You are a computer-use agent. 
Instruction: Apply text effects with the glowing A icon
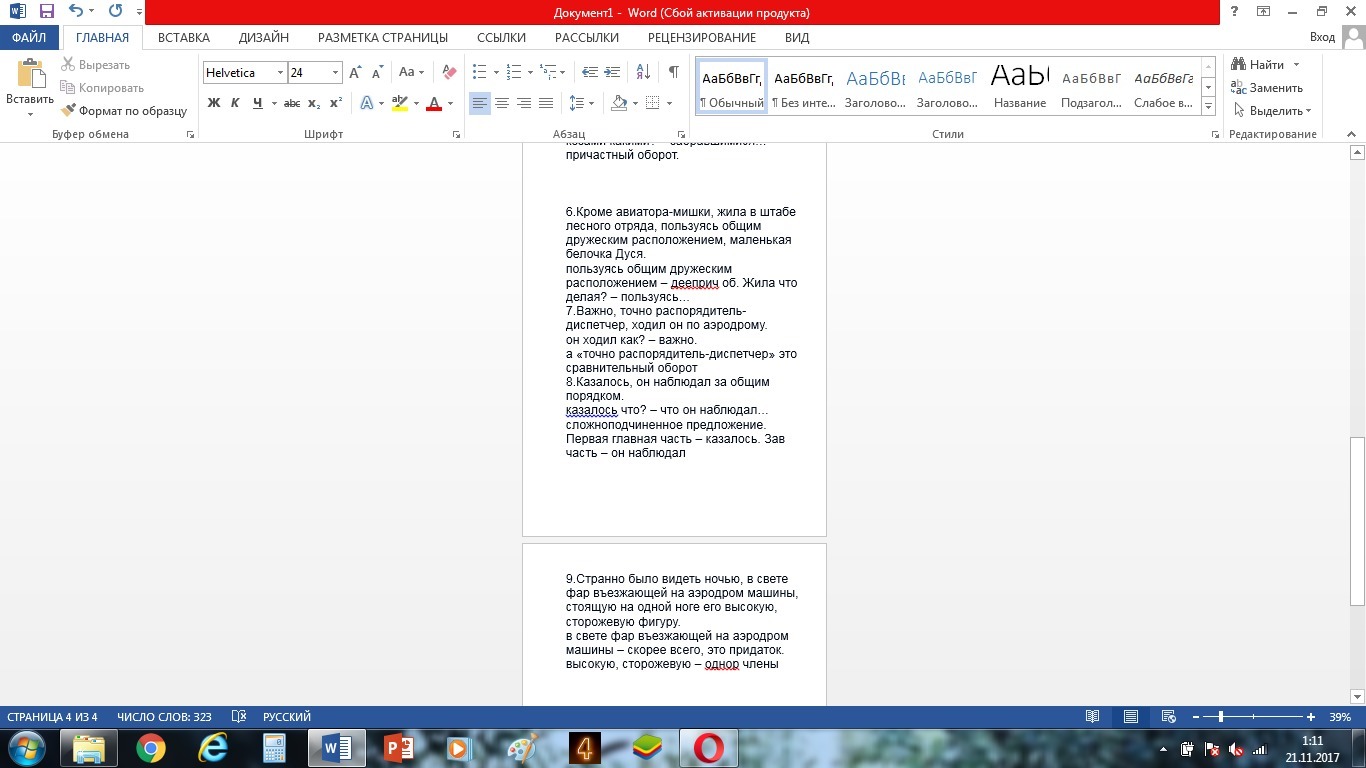point(367,103)
